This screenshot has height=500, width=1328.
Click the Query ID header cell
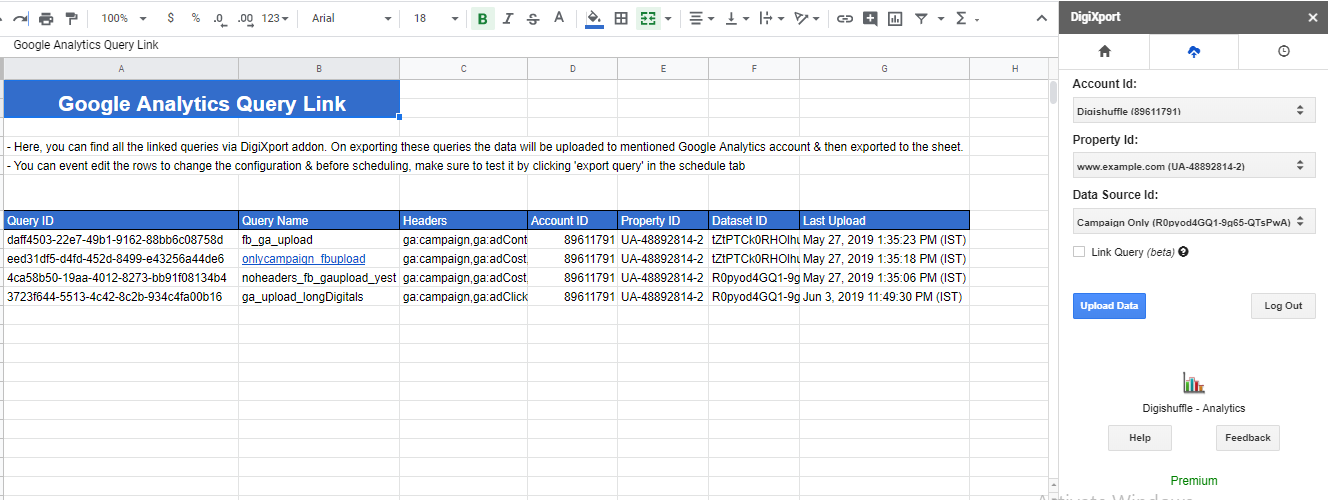121,220
